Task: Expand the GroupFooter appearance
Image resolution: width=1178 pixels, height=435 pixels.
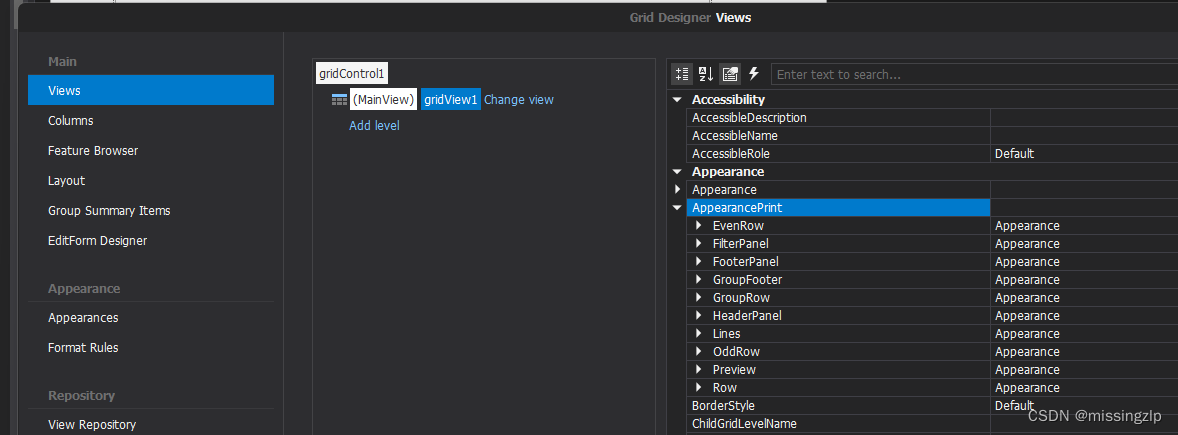Action: 699,279
